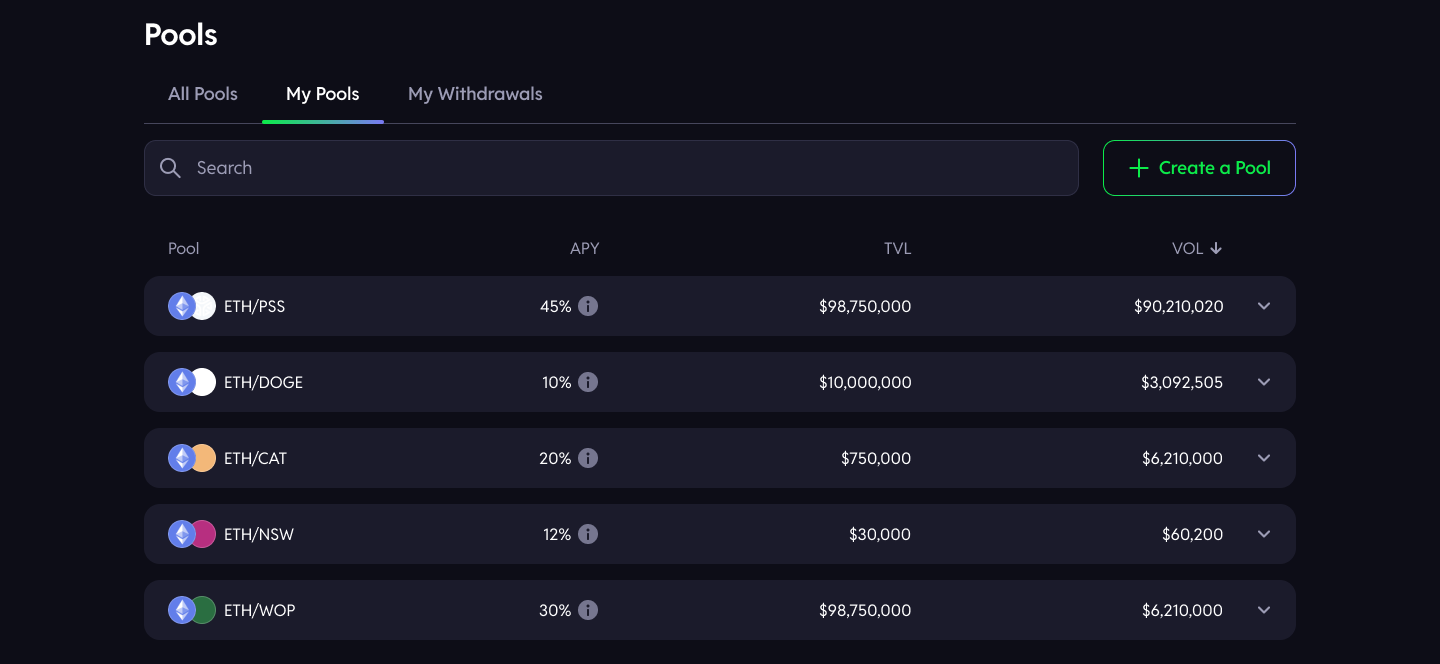Expand the ETH/PSS pool row
1440x664 pixels.
coord(1264,306)
